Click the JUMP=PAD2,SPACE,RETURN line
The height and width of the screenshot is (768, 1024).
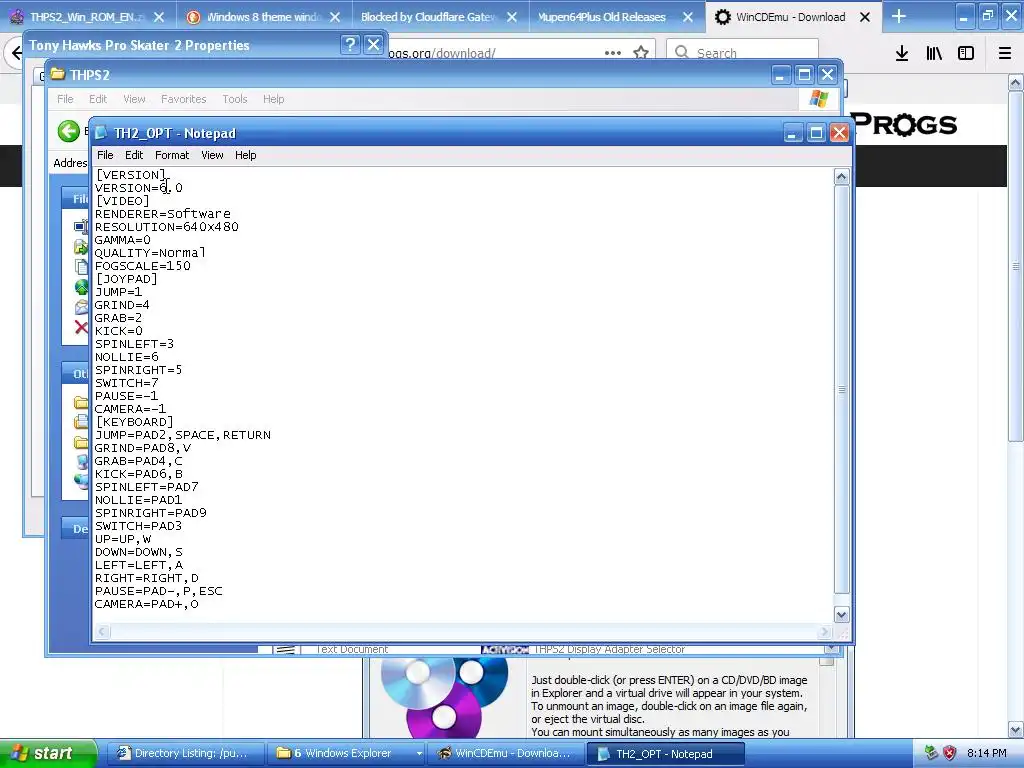183,435
